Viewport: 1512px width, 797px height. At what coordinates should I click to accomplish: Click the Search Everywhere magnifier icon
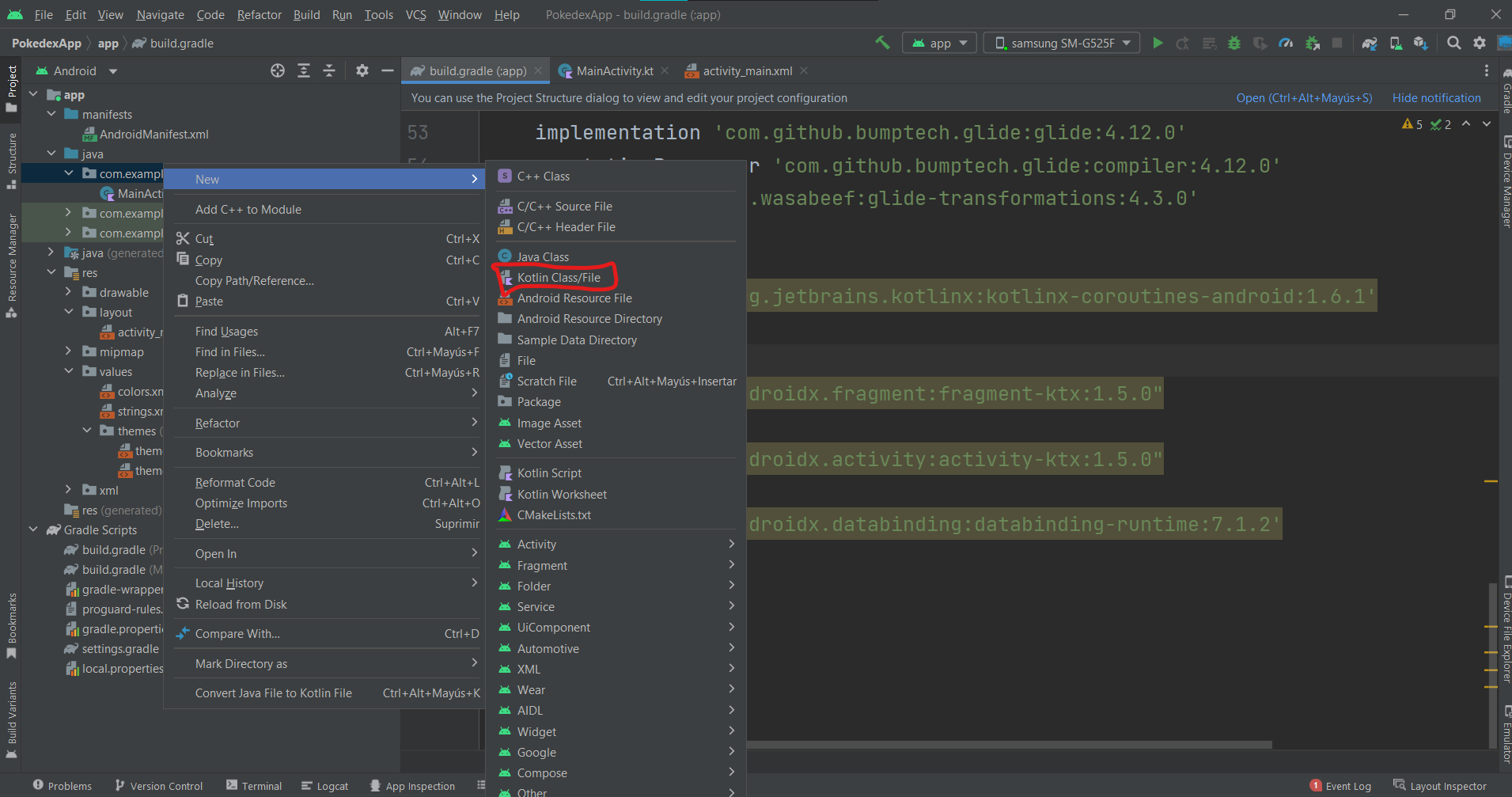[1453, 44]
